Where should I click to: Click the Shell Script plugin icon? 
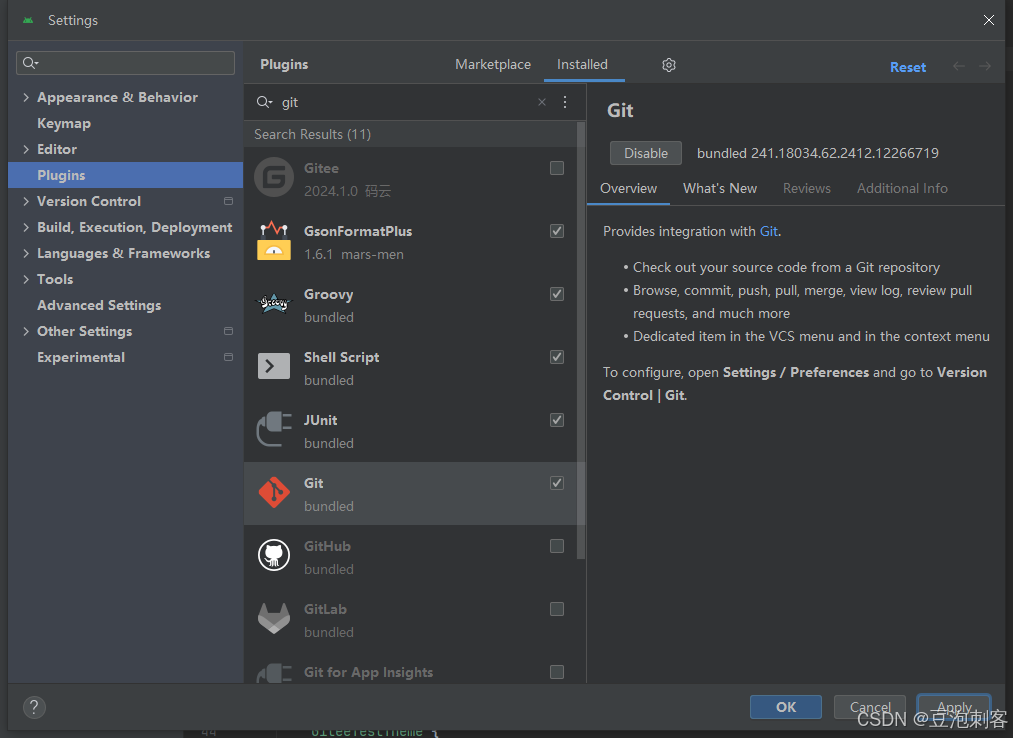(273, 366)
